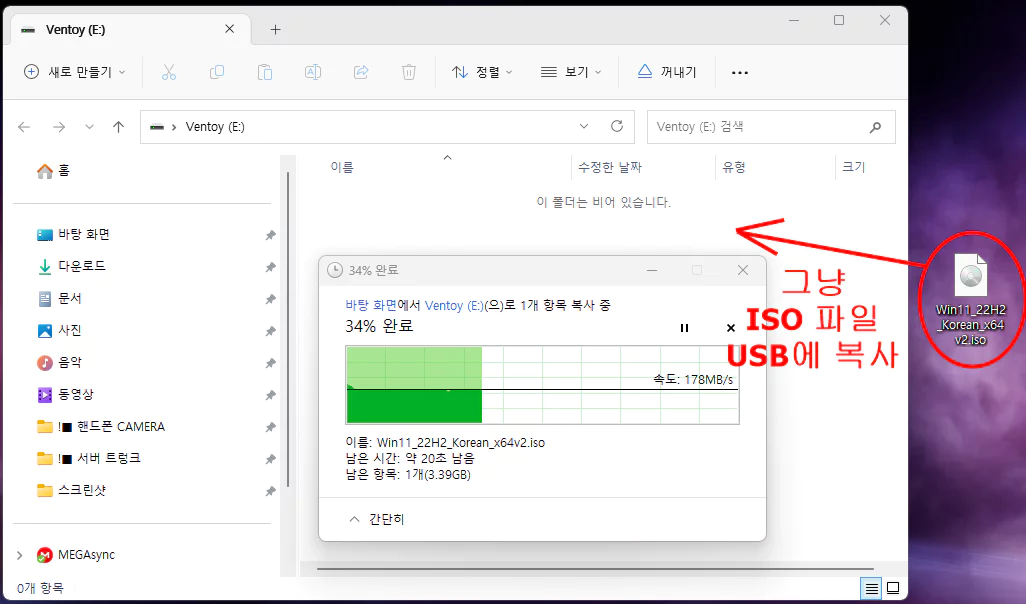This screenshot has width=1026, height=604.
Task: Click the Copy toolbar icon
Action: click(x=217, y=72)
